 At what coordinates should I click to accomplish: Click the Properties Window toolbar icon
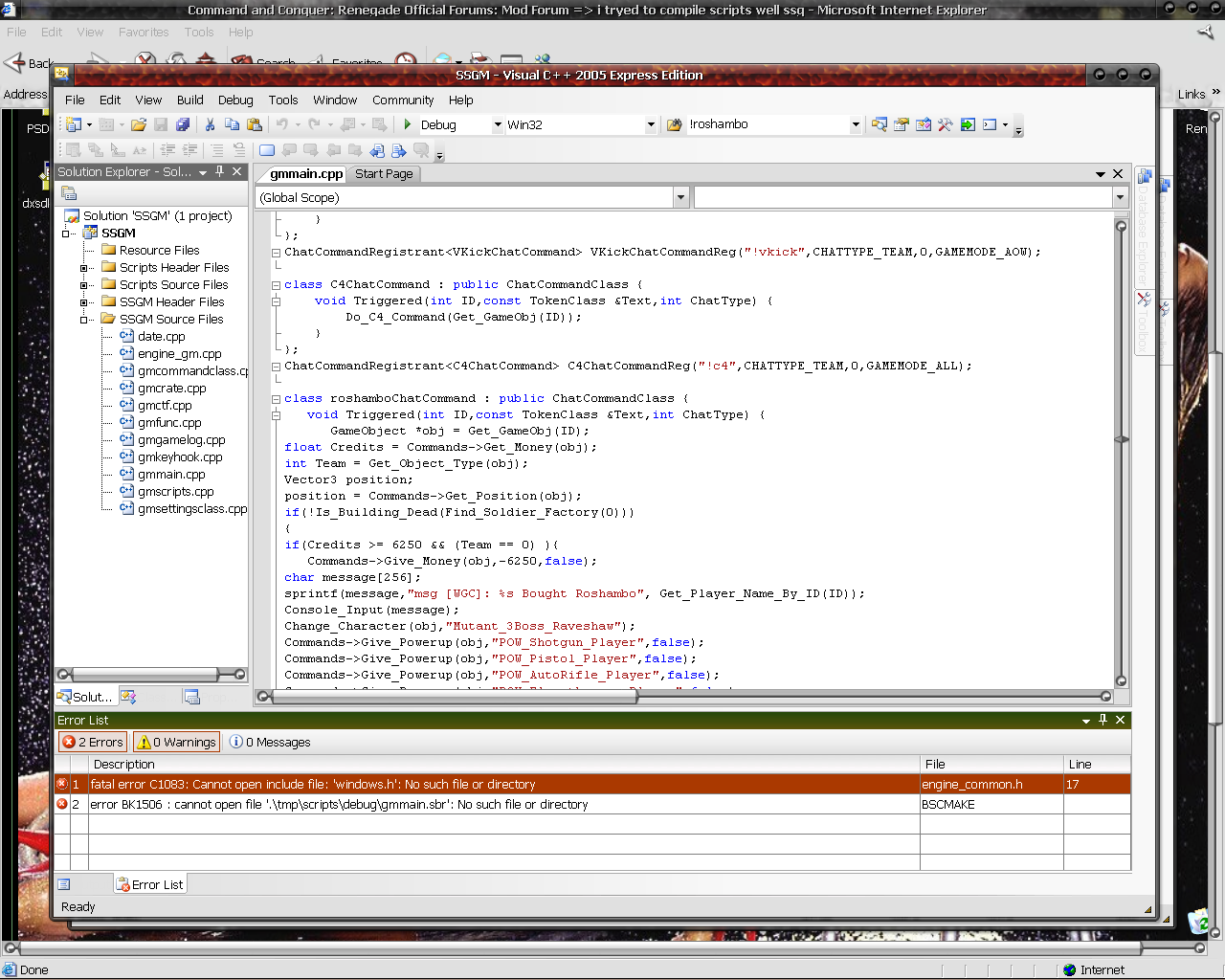click(x=902, y=124)
